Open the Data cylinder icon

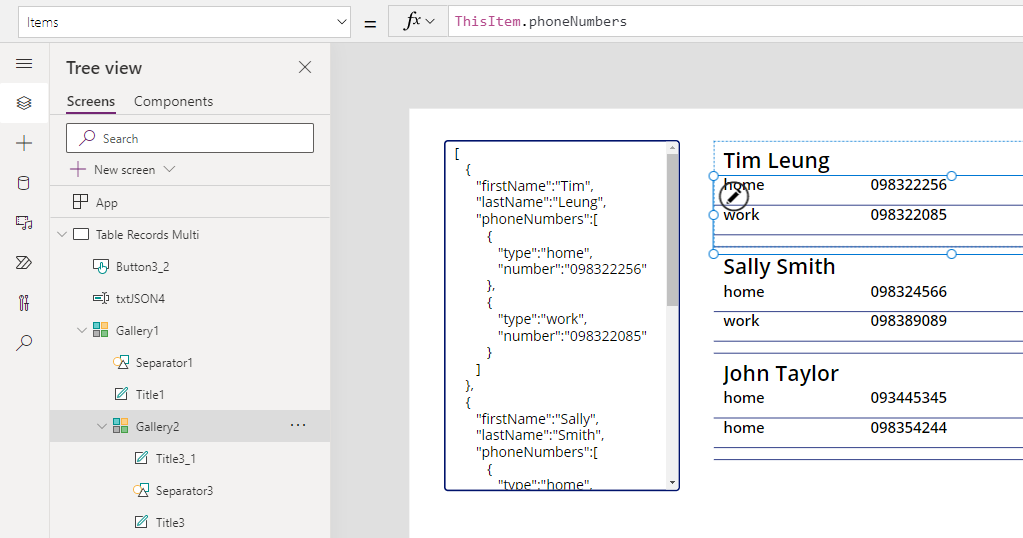25,183
